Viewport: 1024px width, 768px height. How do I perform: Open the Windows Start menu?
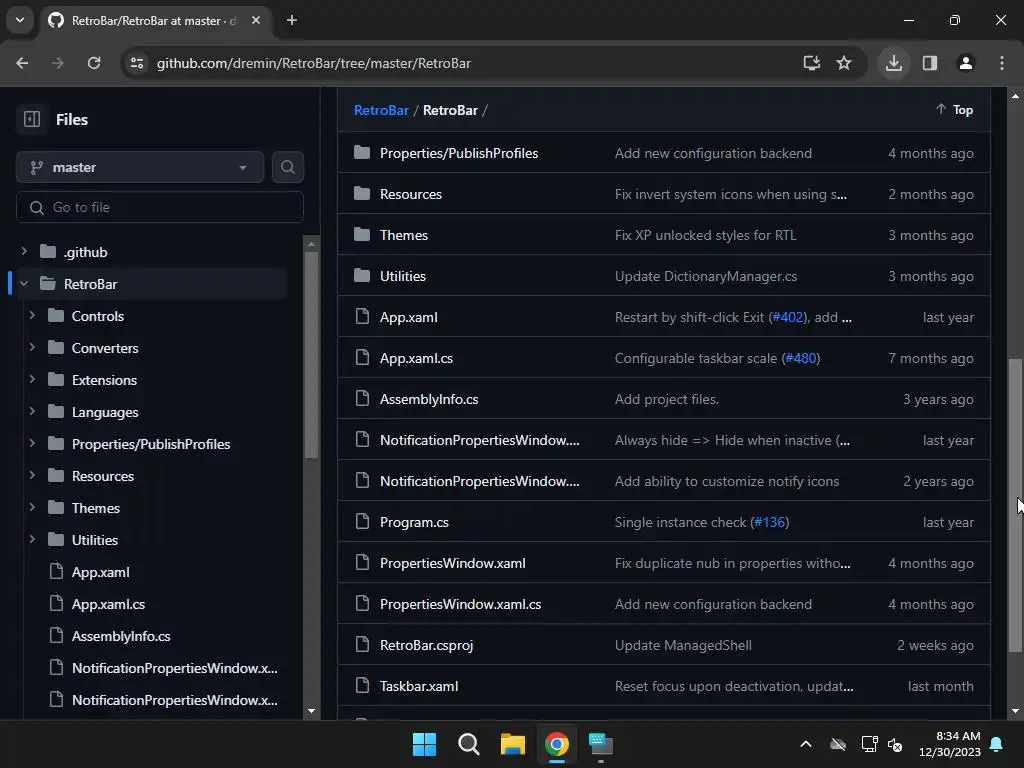[424, 744]
